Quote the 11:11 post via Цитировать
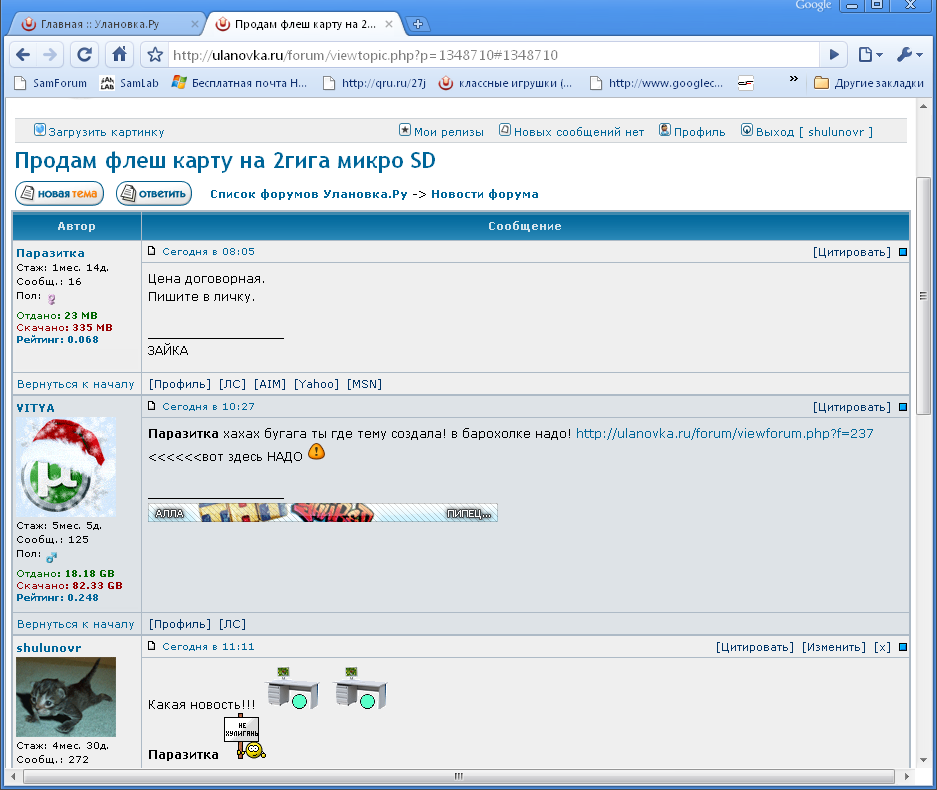 [x=755, y=647]
